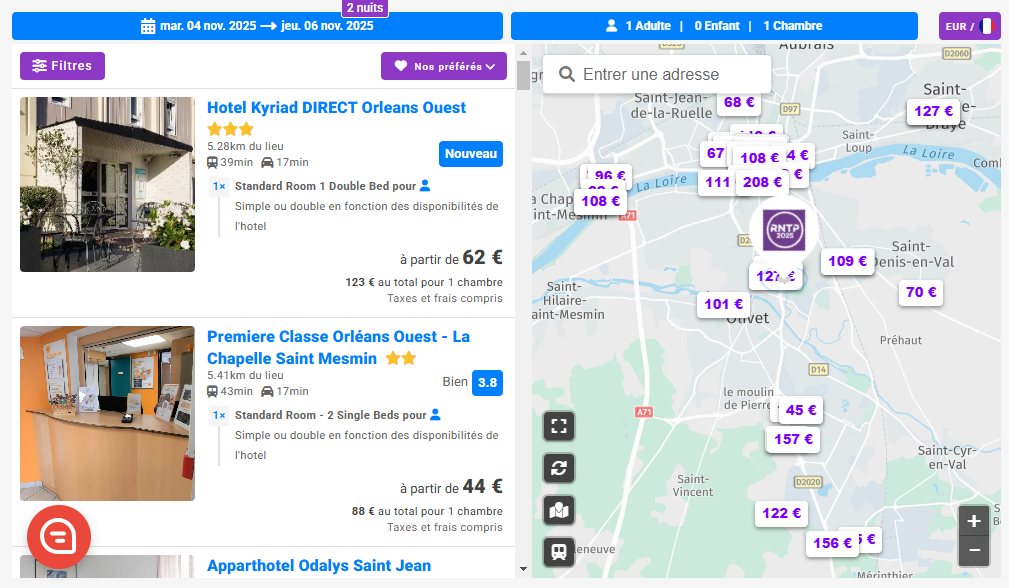Click the map layers view icon
The image size is (1009, 588).
(x=559, y=510)
